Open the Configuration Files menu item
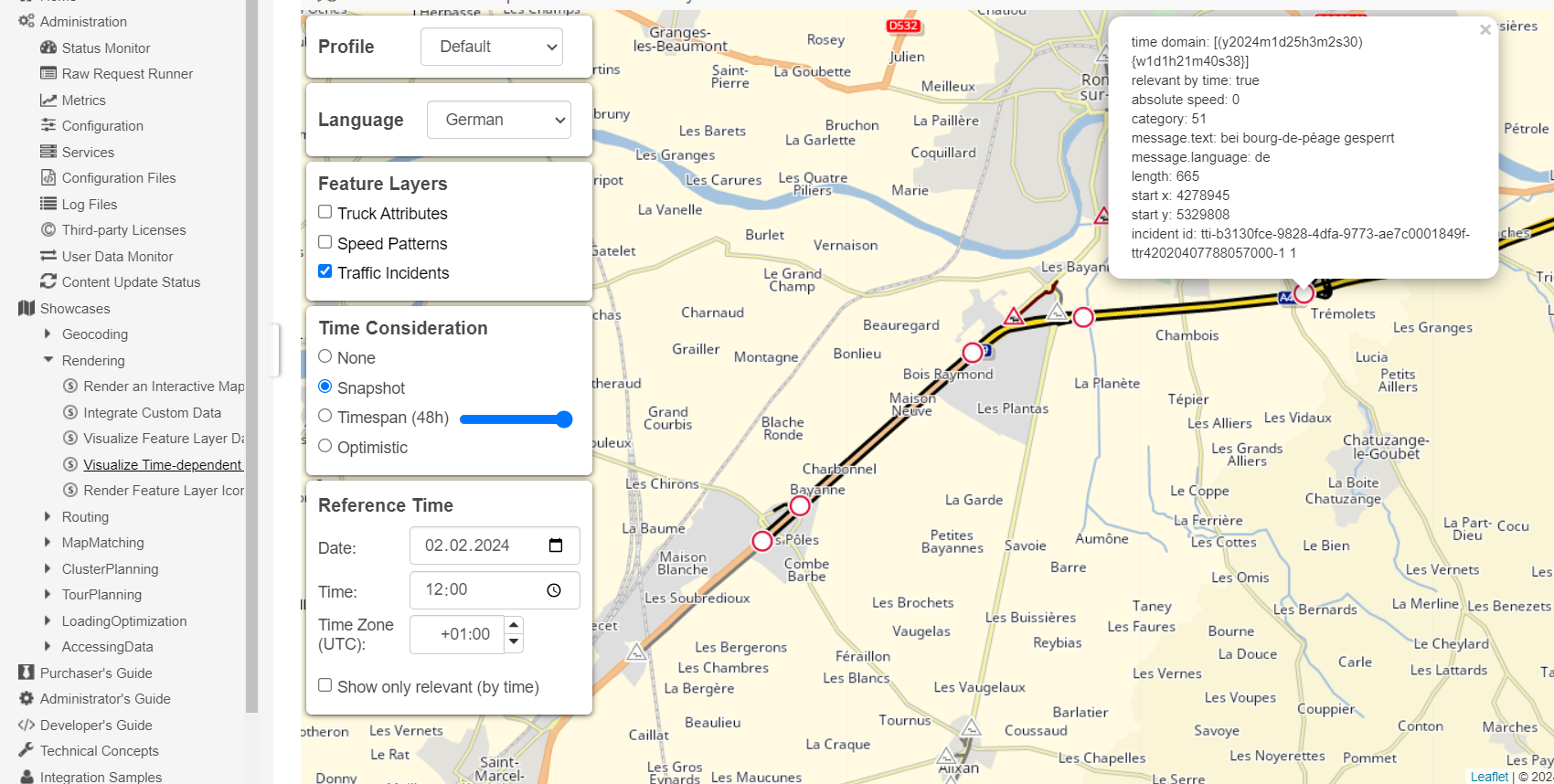This screenshot has width=1554, height=784. point(119,178)
